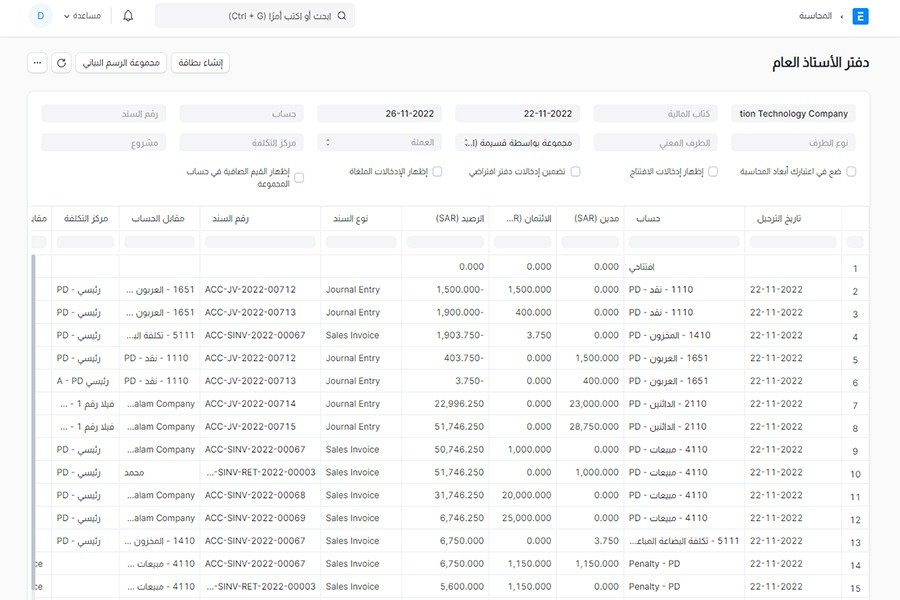Image resolution: width=900 pixels, height=600 pixels.
Task: Click the 22-11-2022 from-date field
Action: coord(517,114)
